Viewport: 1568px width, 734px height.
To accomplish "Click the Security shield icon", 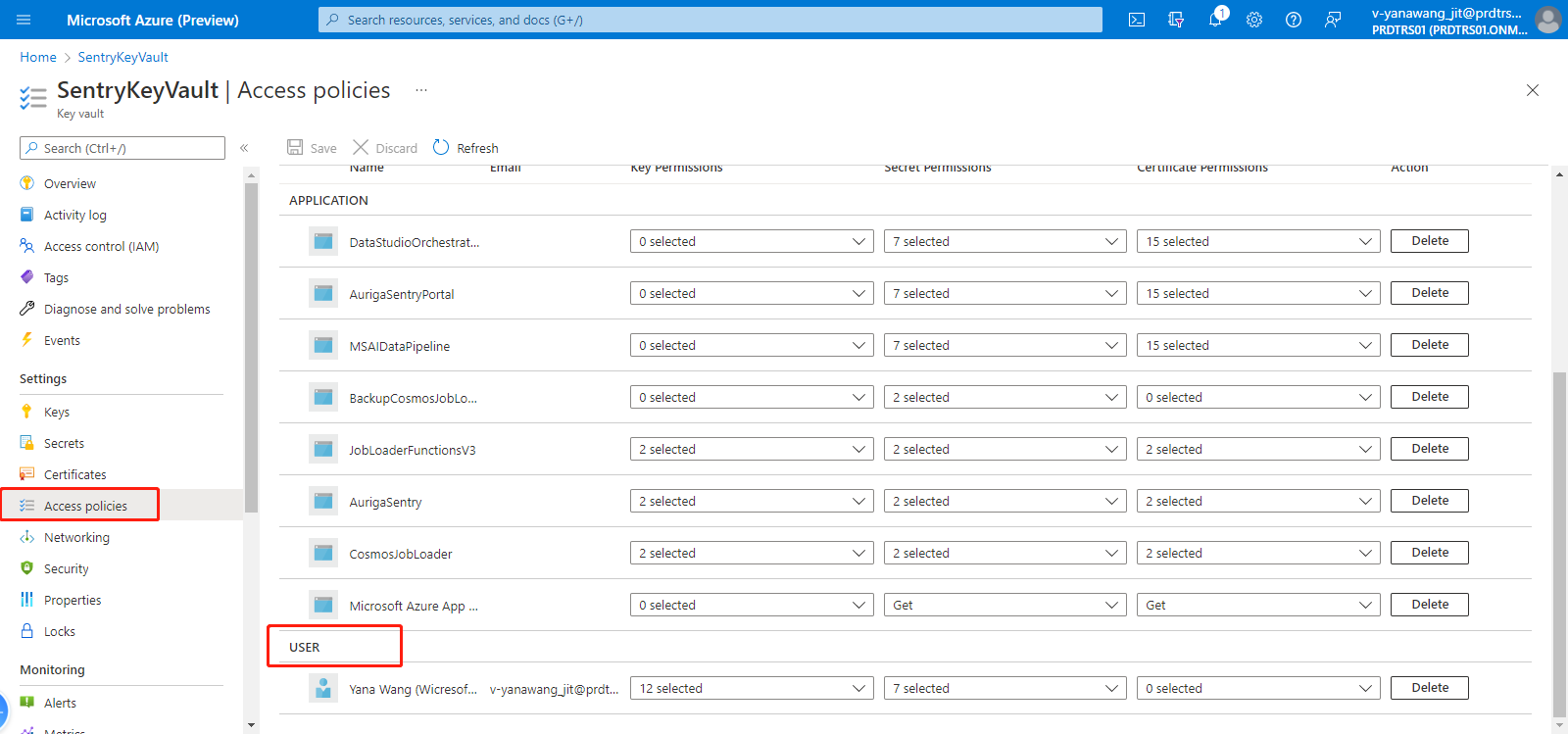I will tap(26, 568).
